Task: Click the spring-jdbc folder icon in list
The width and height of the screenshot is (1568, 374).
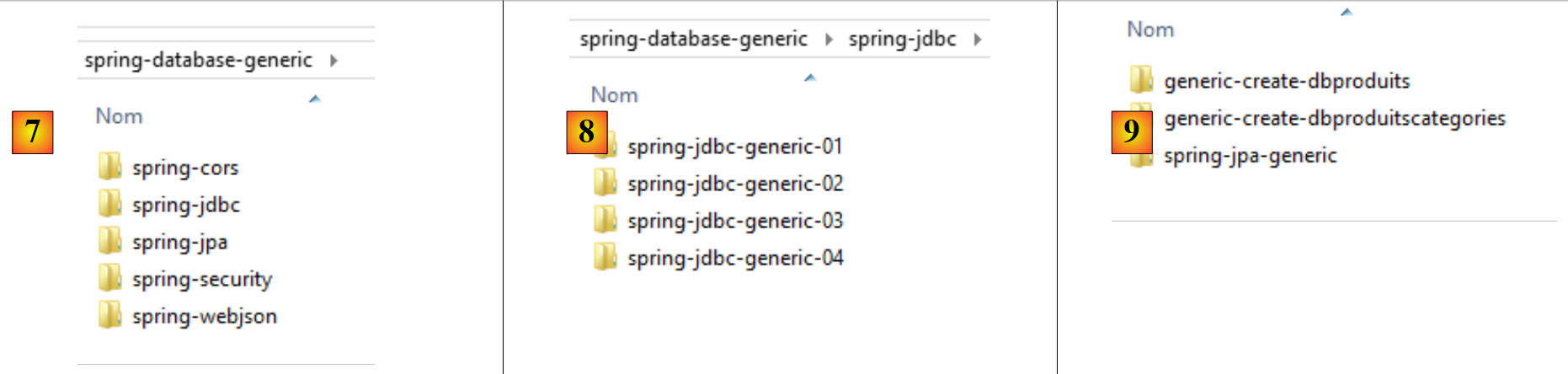Action: (109, 204)
